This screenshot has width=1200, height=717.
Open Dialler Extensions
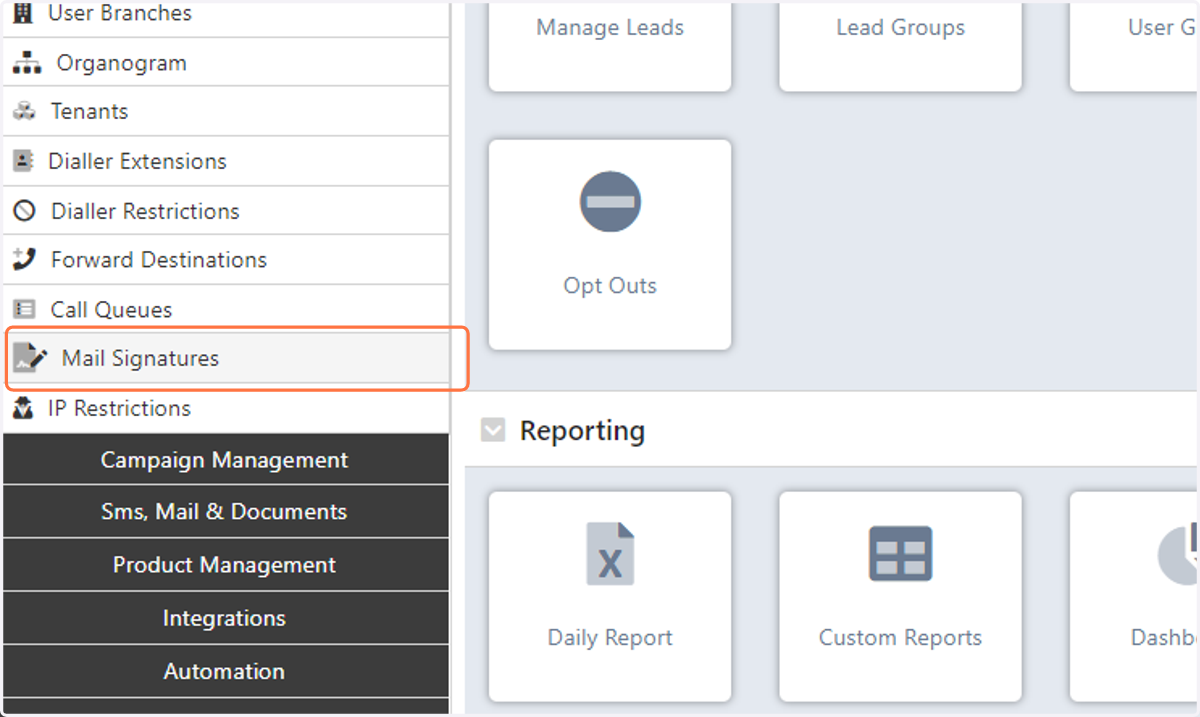[226, 161]
